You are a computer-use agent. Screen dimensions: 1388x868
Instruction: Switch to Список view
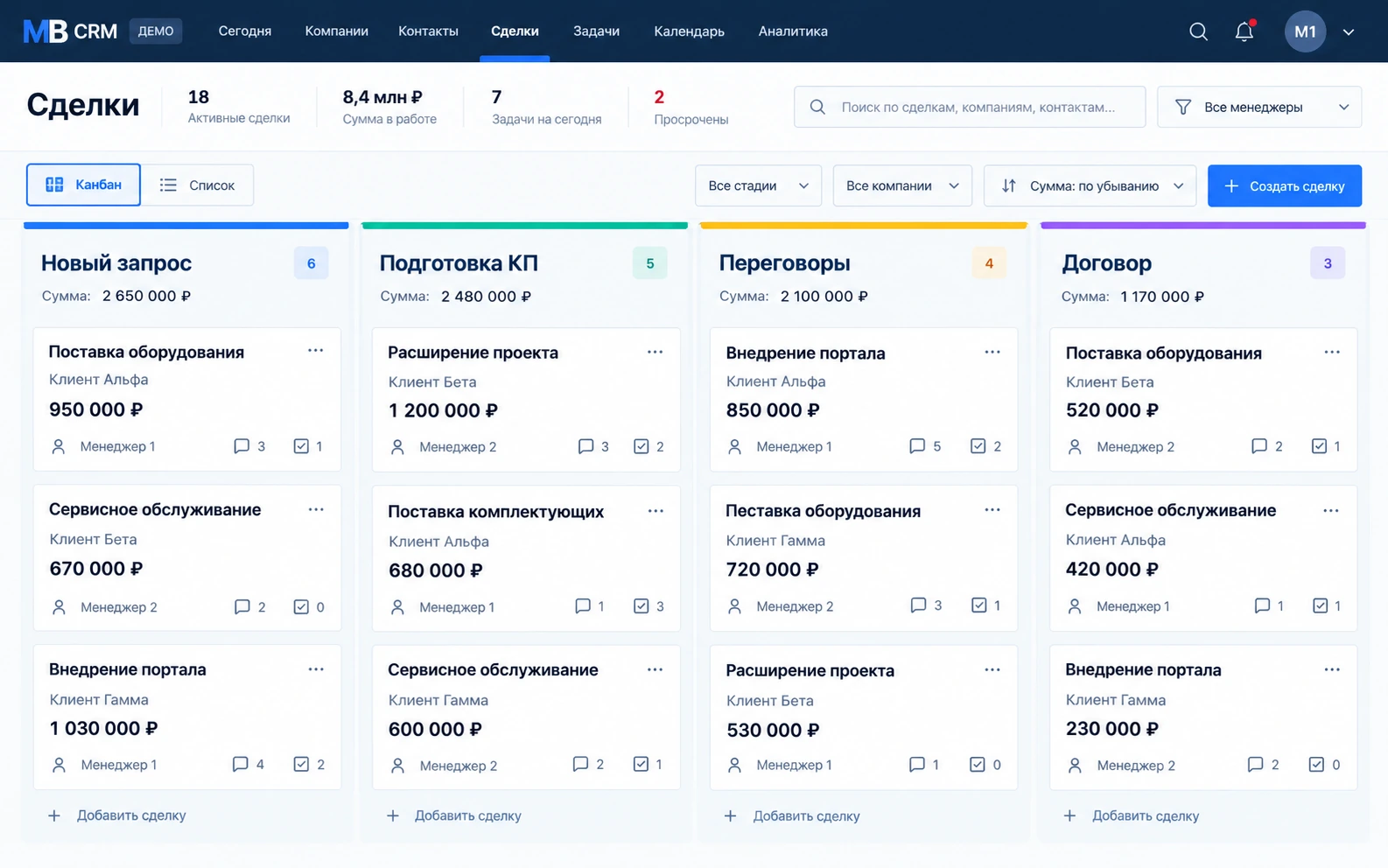(198, 185)
